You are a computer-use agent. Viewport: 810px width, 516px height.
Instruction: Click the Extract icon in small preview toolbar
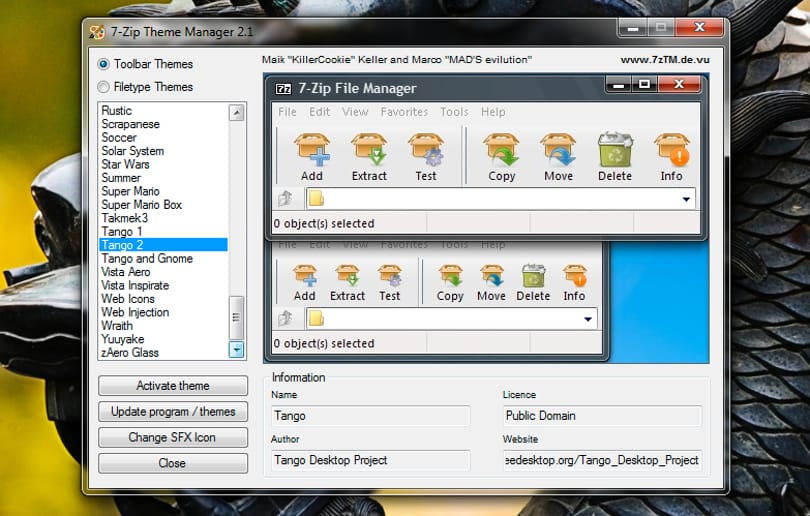[347, 276]
